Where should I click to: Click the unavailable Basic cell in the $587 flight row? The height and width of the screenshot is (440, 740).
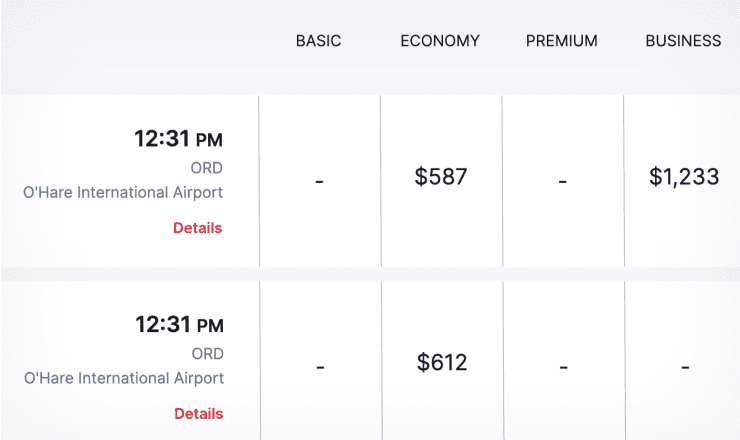(x=320, y=181)
